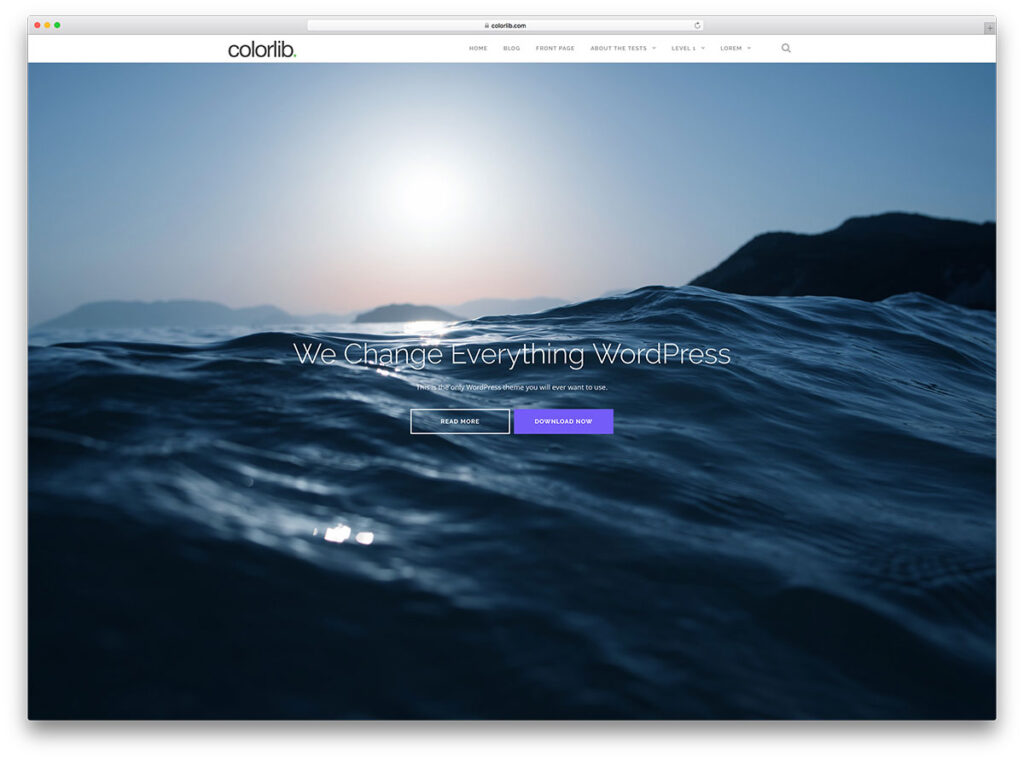Expand the Lorem dropdown
Image resolution: width=1024 pixels, height=760 pixels.
733,47
